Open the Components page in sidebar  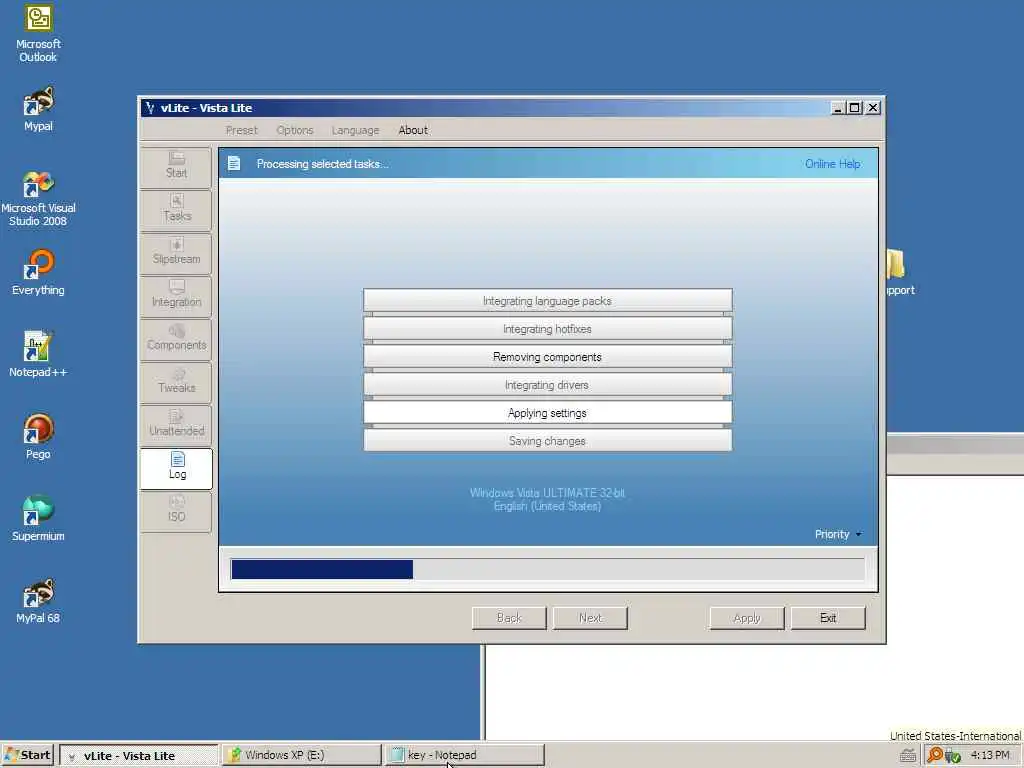pyautogui.click(x=176, y=339)
